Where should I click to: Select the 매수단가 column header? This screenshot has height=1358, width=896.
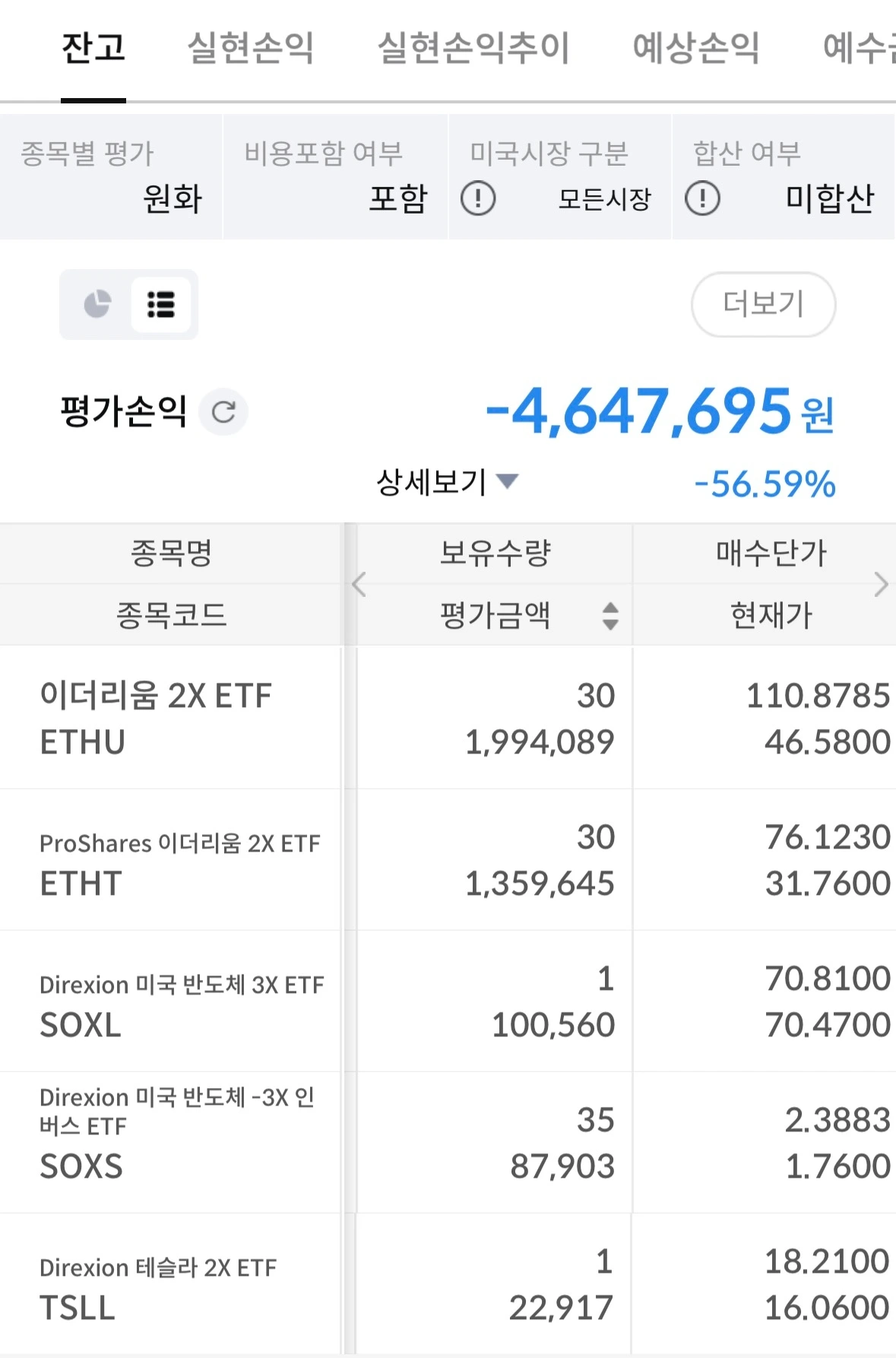771,553
